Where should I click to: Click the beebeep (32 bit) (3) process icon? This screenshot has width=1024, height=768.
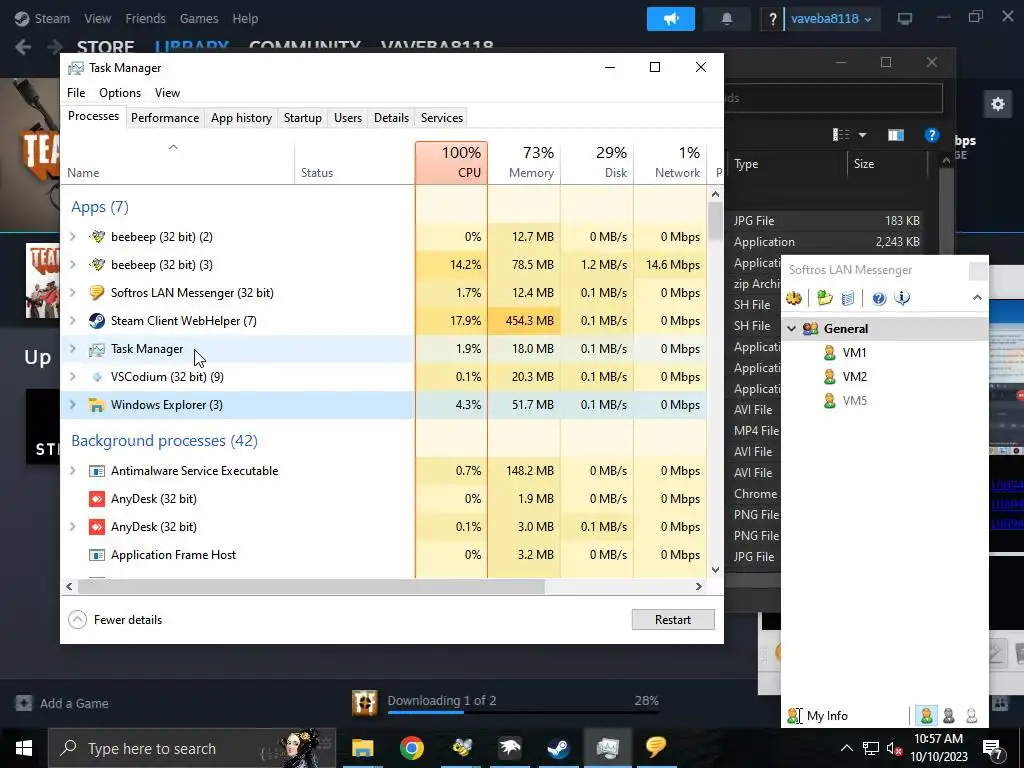[x=97, y=264]
